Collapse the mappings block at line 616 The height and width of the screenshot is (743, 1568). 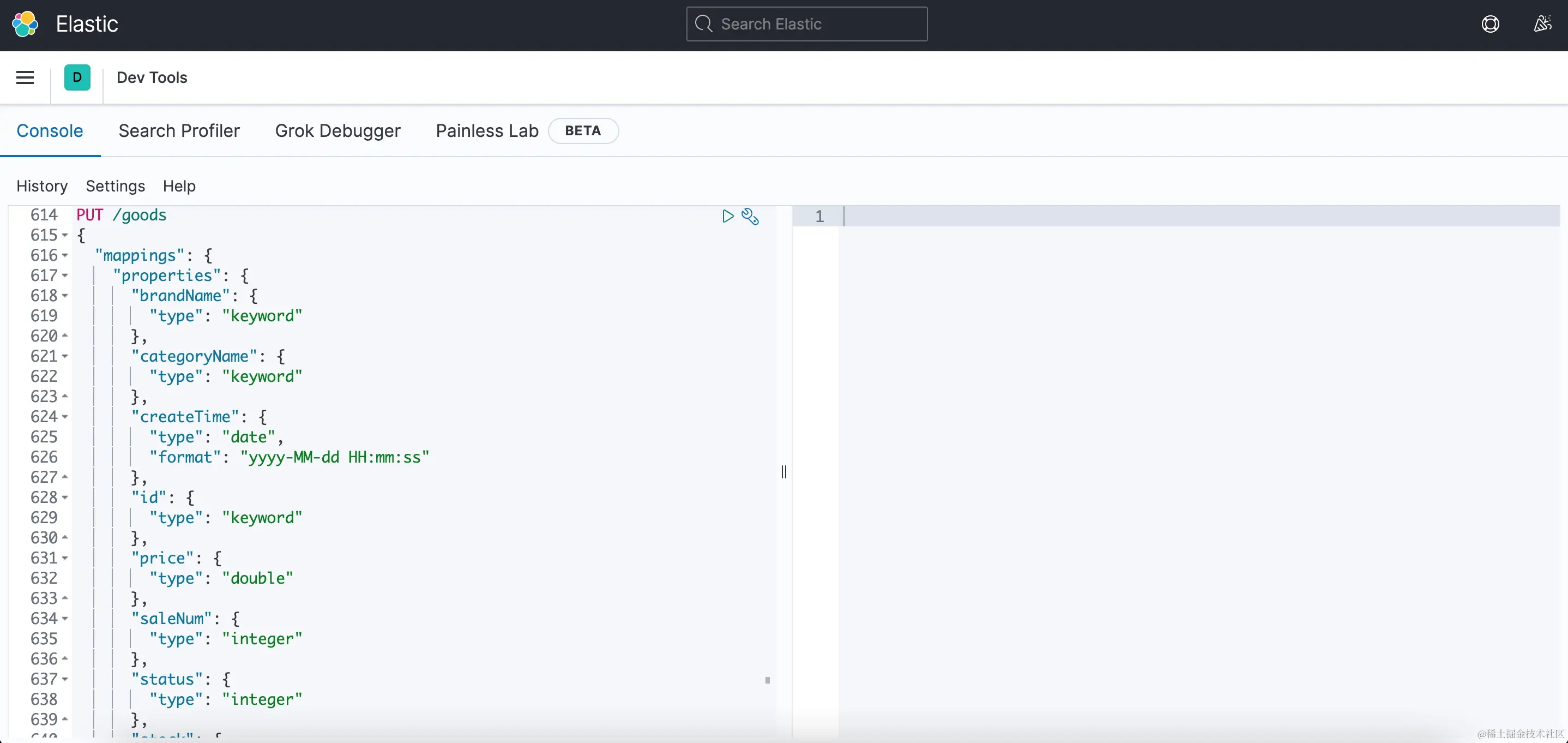64,256
